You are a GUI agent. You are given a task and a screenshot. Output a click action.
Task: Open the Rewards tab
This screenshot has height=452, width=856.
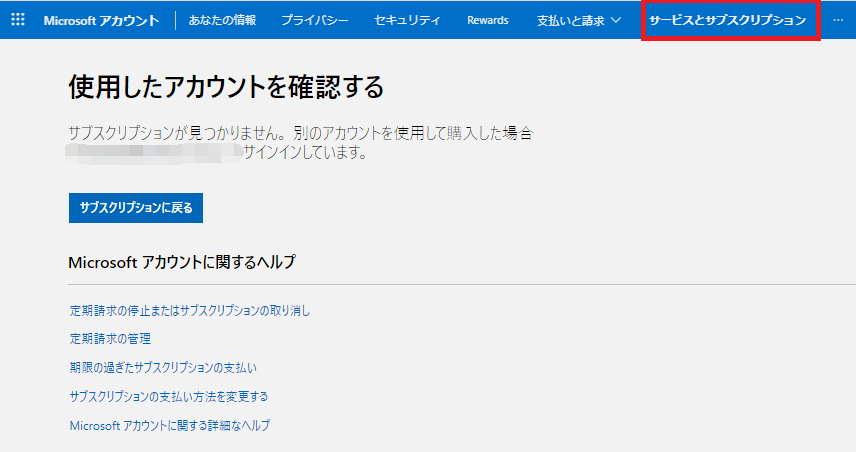point(488,20)
